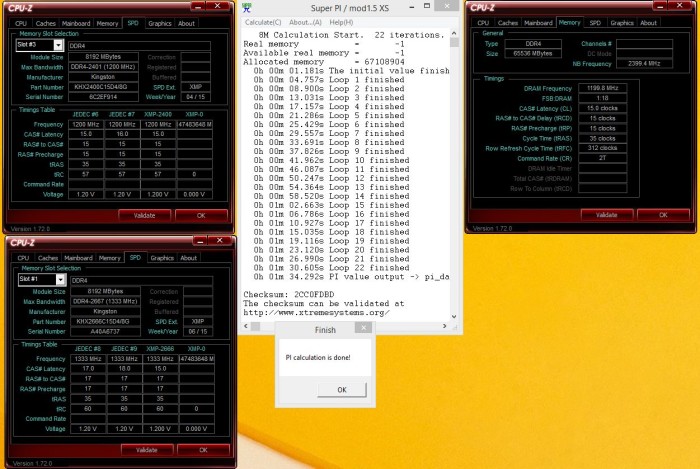Open Graphics tab in right CPU-Z window
The width and height of the screenshot is (700, 469).
[x=622, y=23]
